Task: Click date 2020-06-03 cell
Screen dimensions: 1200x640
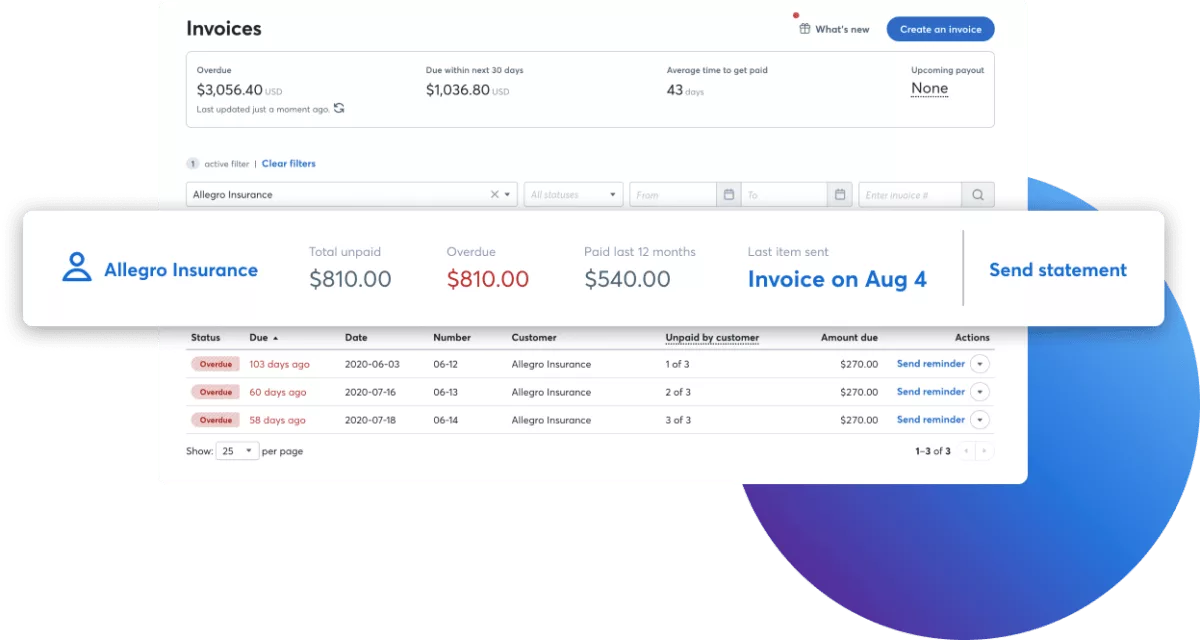Action: 370,365
